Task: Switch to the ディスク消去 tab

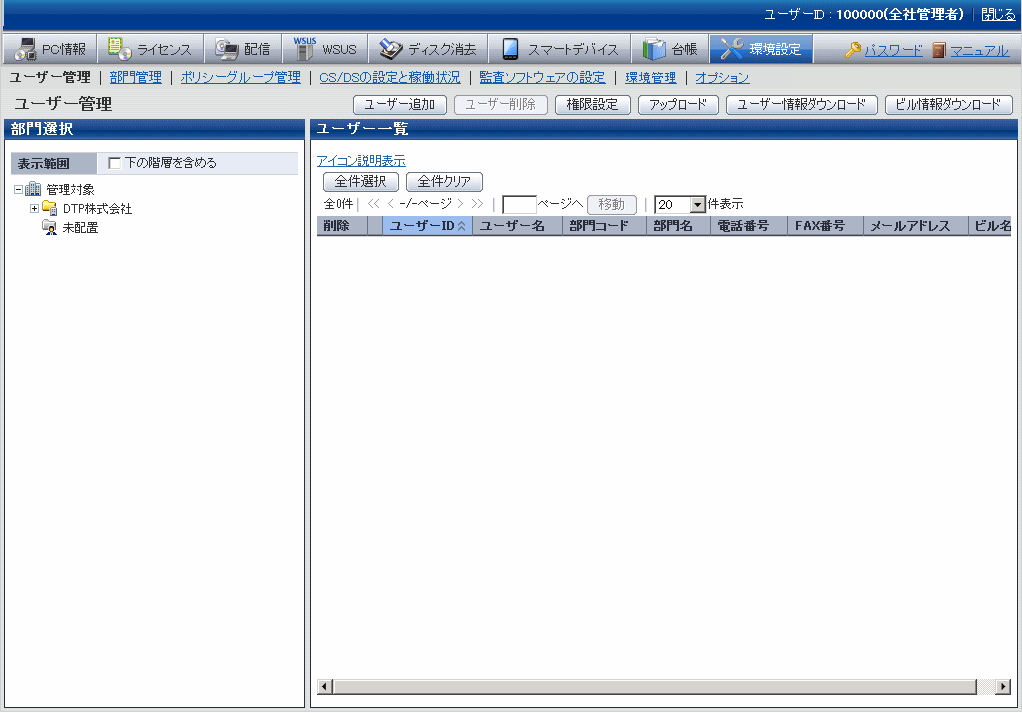Action: coord(428,49)
